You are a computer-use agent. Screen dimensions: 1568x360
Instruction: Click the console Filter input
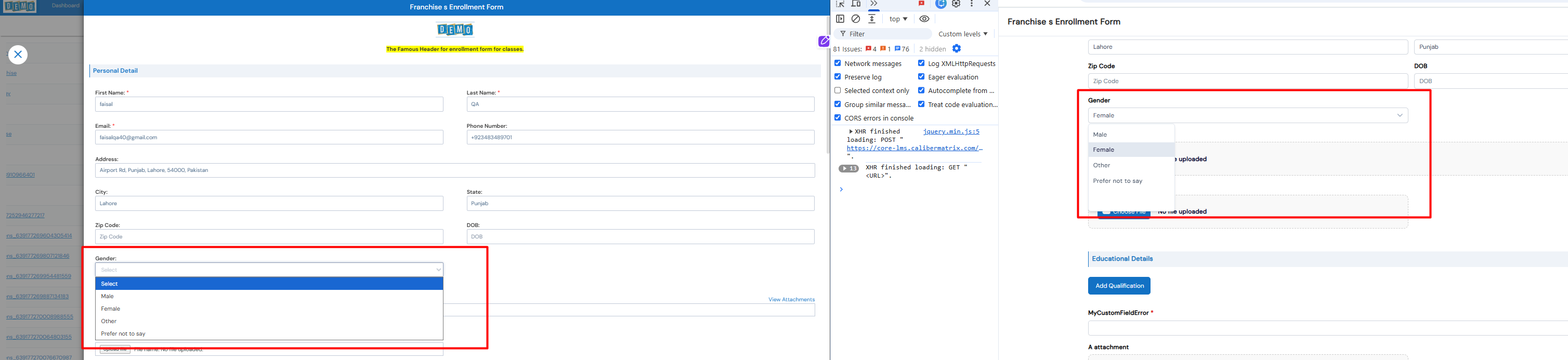pyautogui.click(x=883, y=34)
